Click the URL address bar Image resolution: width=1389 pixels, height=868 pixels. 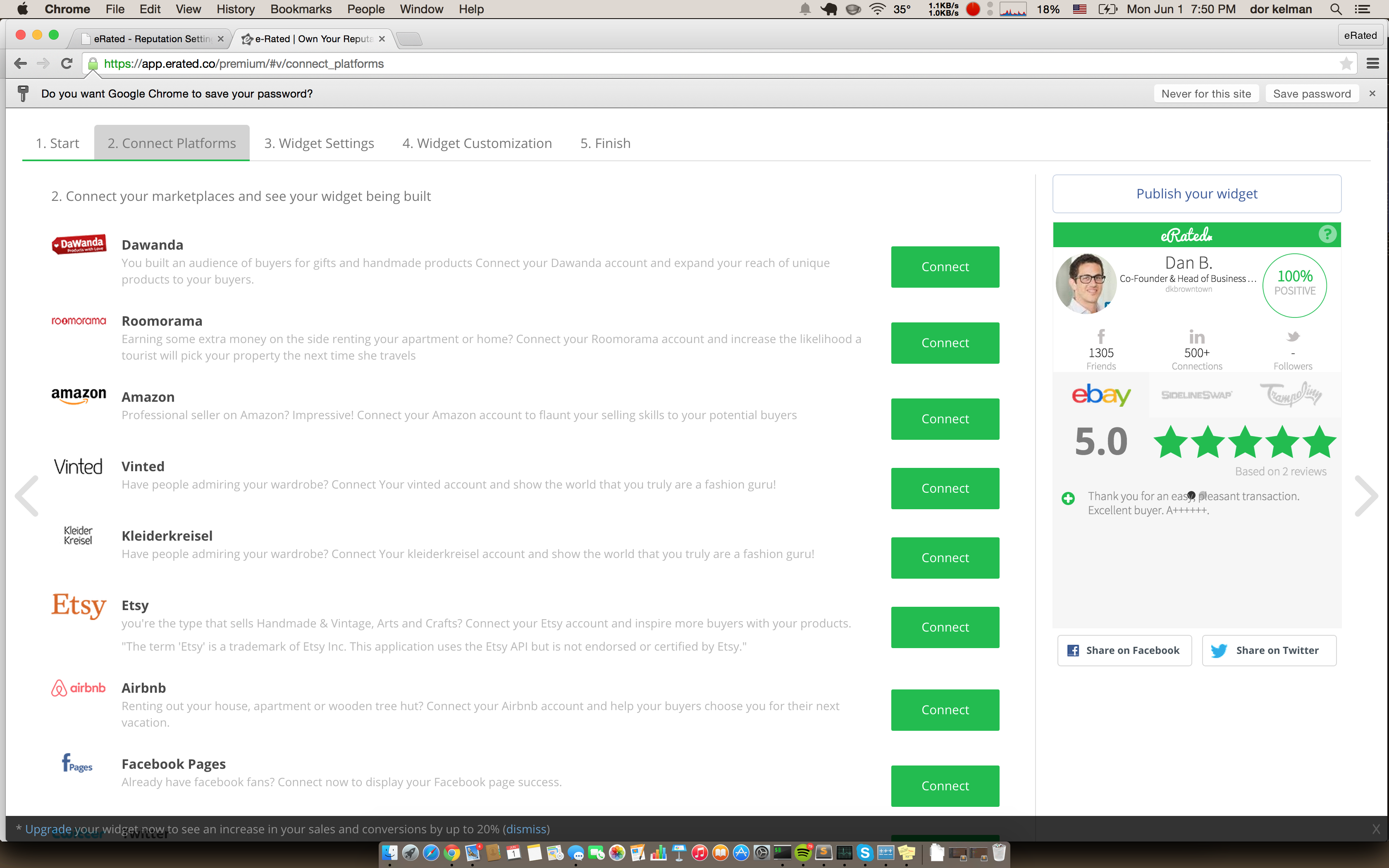click(x=718, y=64)
